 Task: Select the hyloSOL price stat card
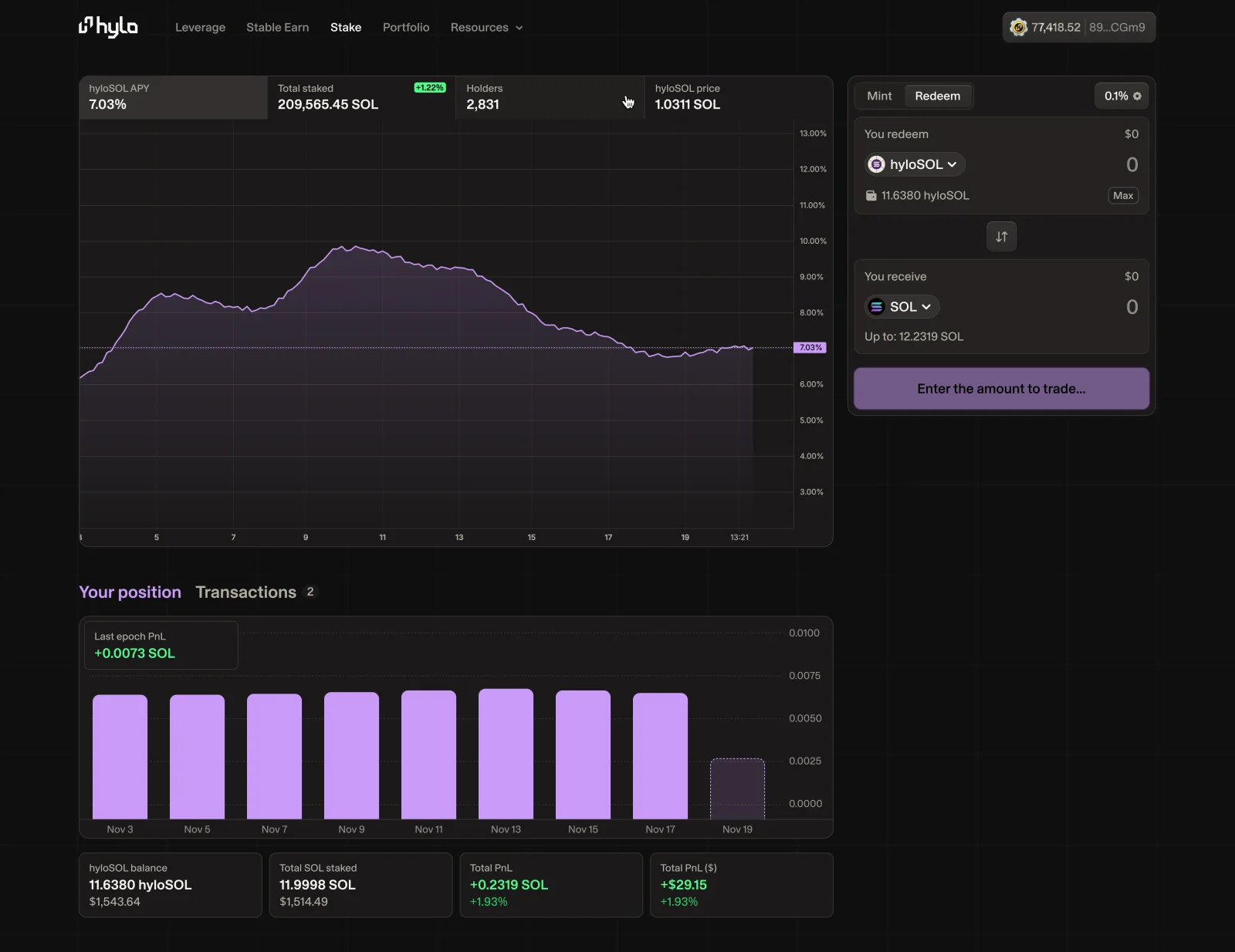click(739, 97)
